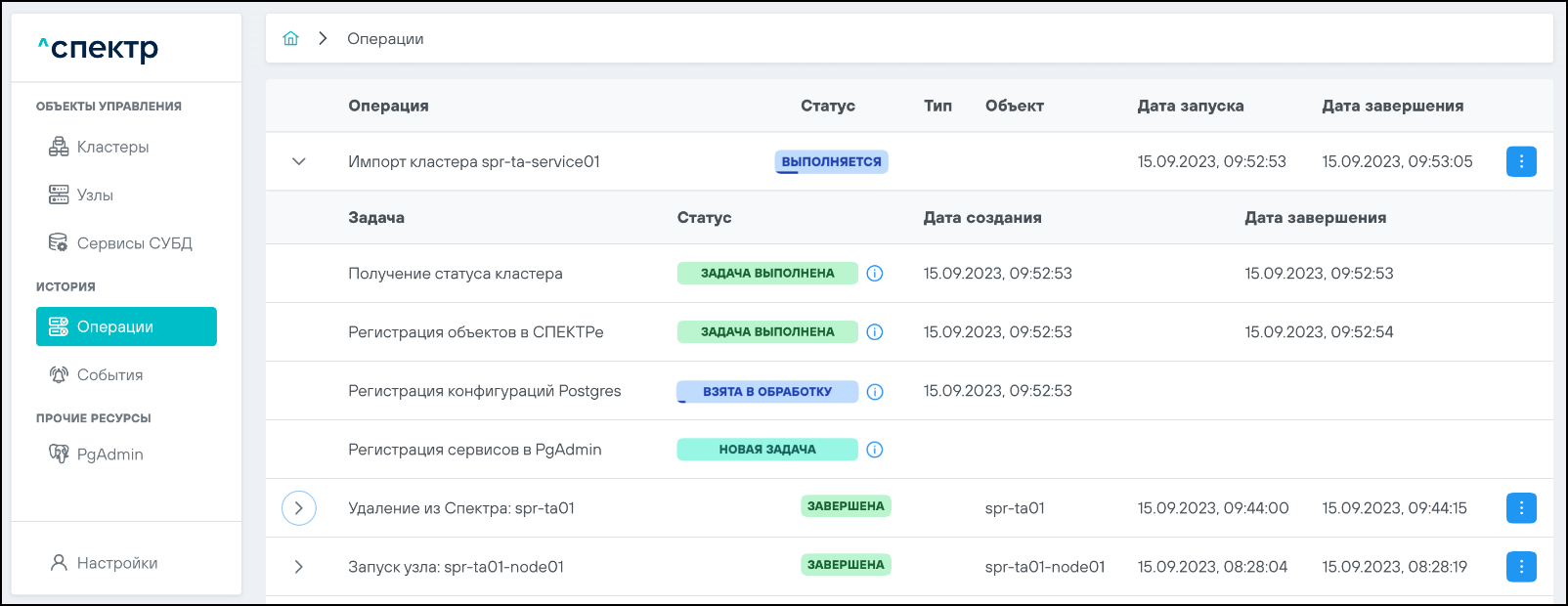
Task: Open three-dot menu for Удаление из Спектра row
Action: point(1520,508)
